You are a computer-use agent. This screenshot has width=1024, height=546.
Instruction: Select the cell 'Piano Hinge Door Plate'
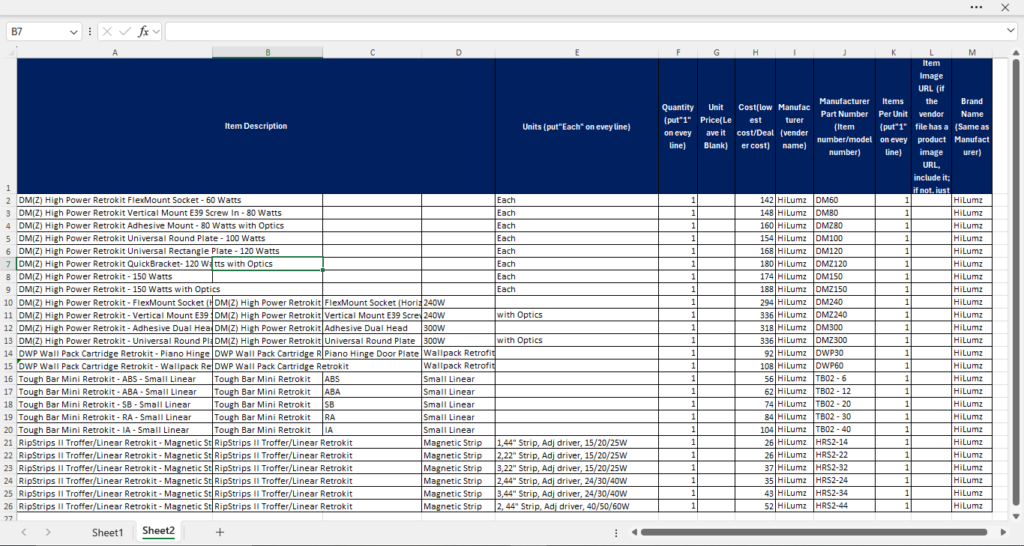click(372, 353)
